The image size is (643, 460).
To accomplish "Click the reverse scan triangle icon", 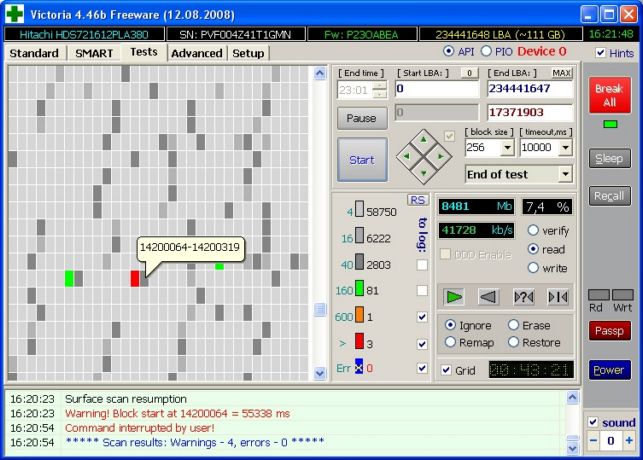I will click(x=488, y=296).
